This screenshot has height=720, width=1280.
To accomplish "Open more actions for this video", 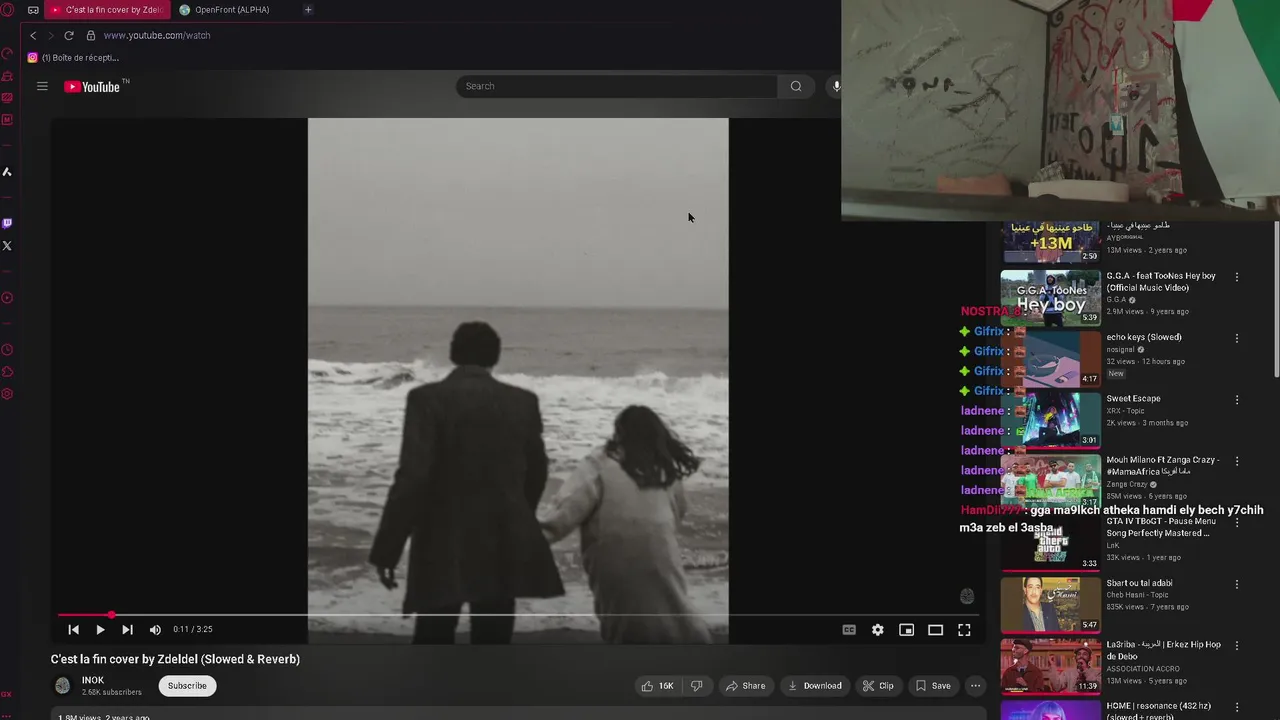I will click(x=975, y=686).
